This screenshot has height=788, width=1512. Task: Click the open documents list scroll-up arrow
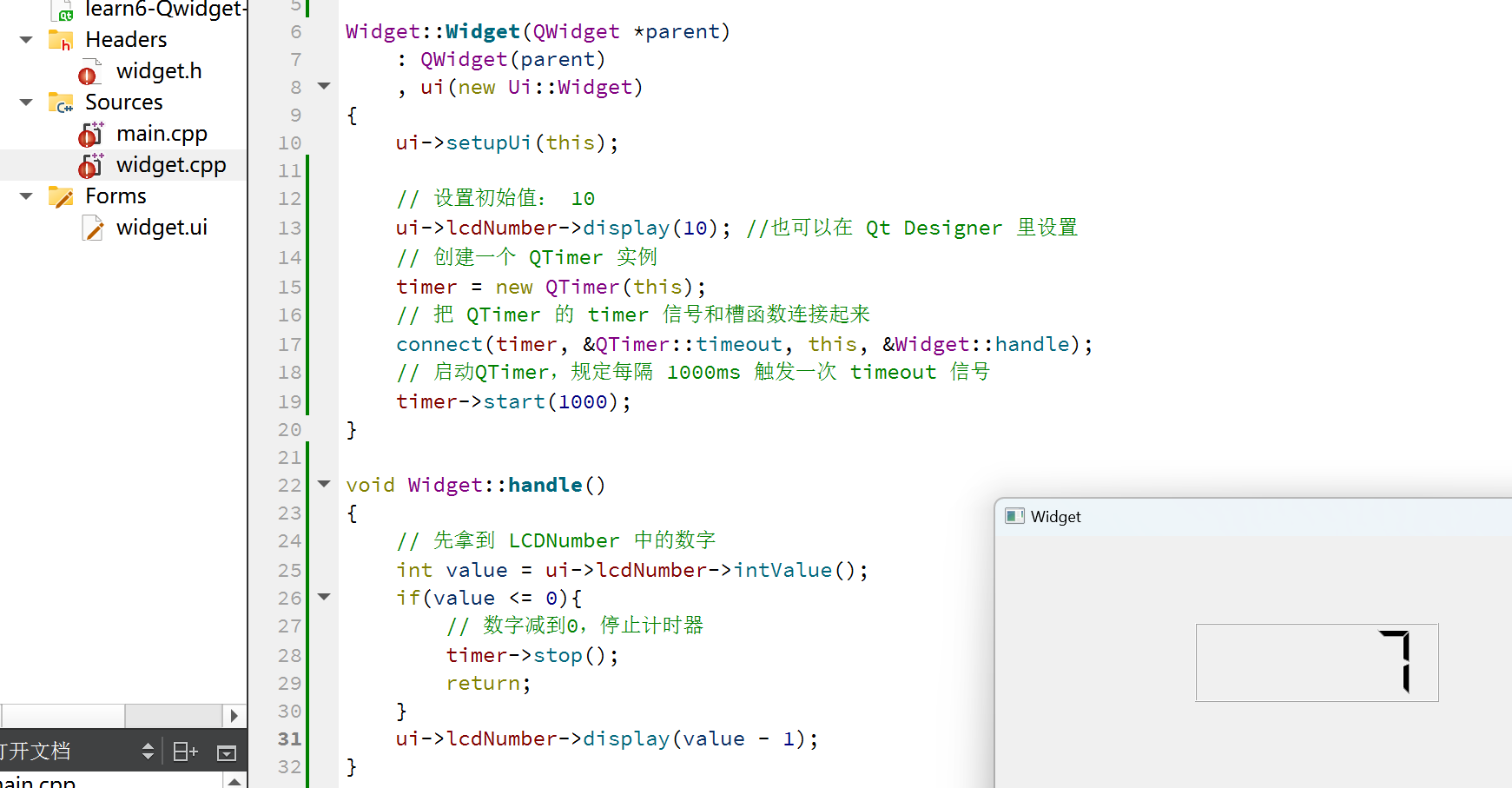coord(234,781)
